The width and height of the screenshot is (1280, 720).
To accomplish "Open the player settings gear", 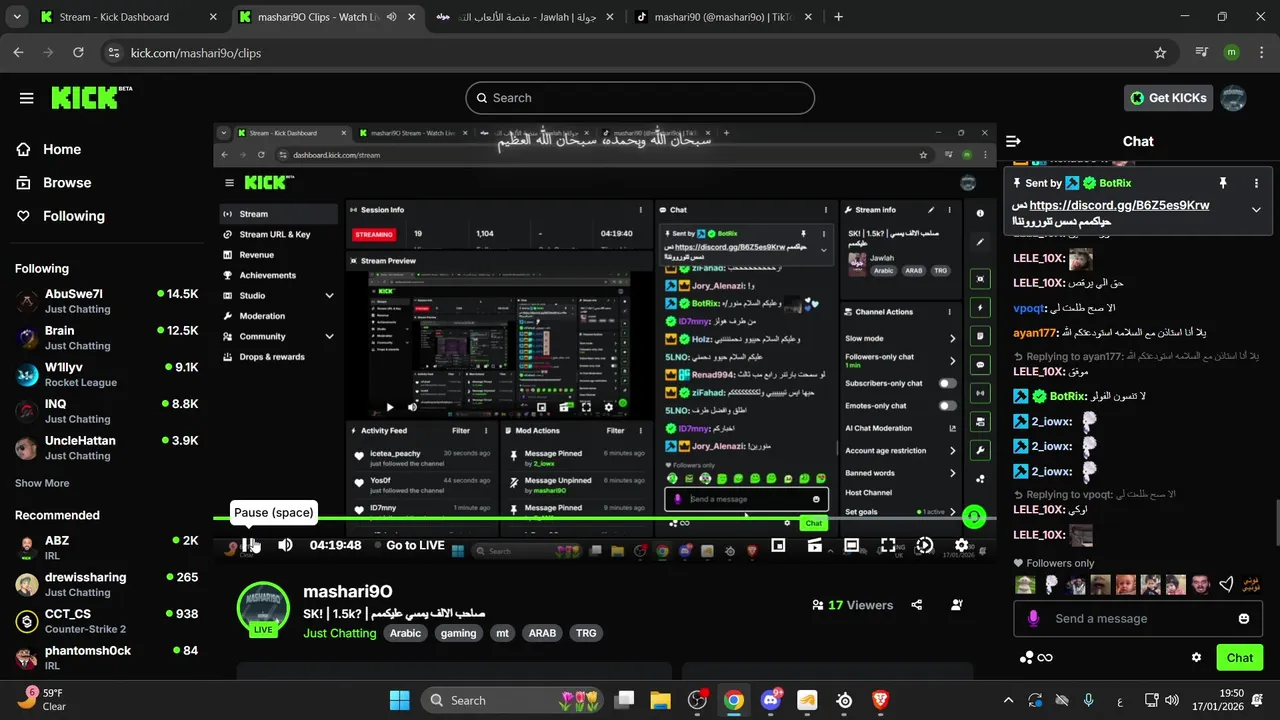I will coord(961,545).
